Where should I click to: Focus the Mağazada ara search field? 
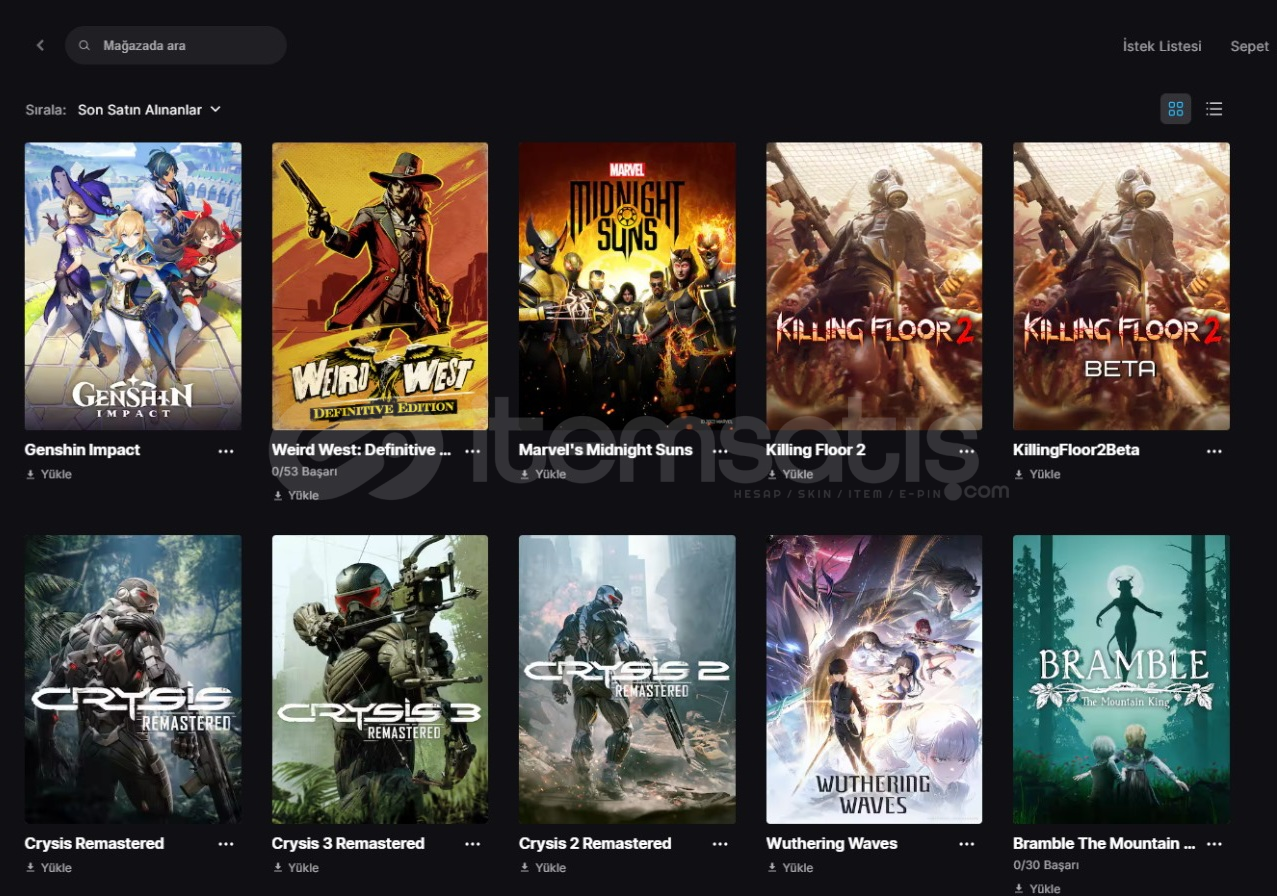point(176,45)
